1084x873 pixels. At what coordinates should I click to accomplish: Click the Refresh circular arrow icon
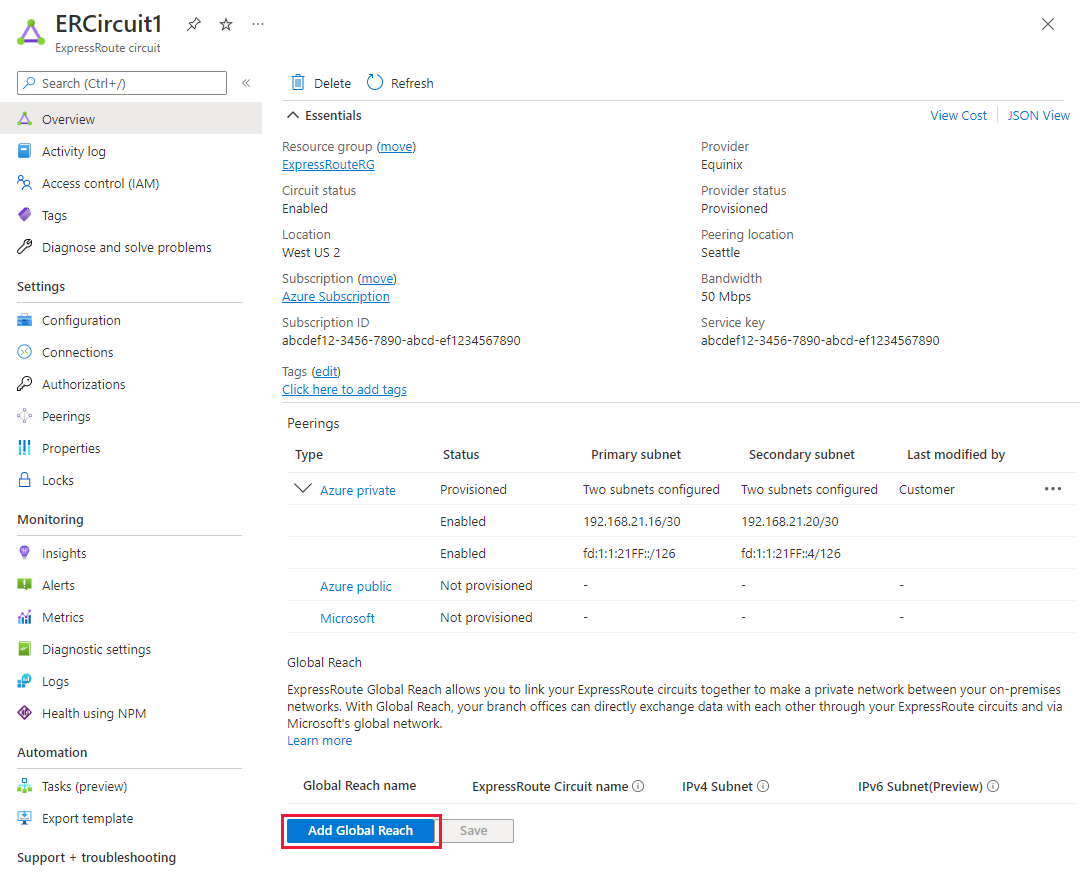click(375, 82)
